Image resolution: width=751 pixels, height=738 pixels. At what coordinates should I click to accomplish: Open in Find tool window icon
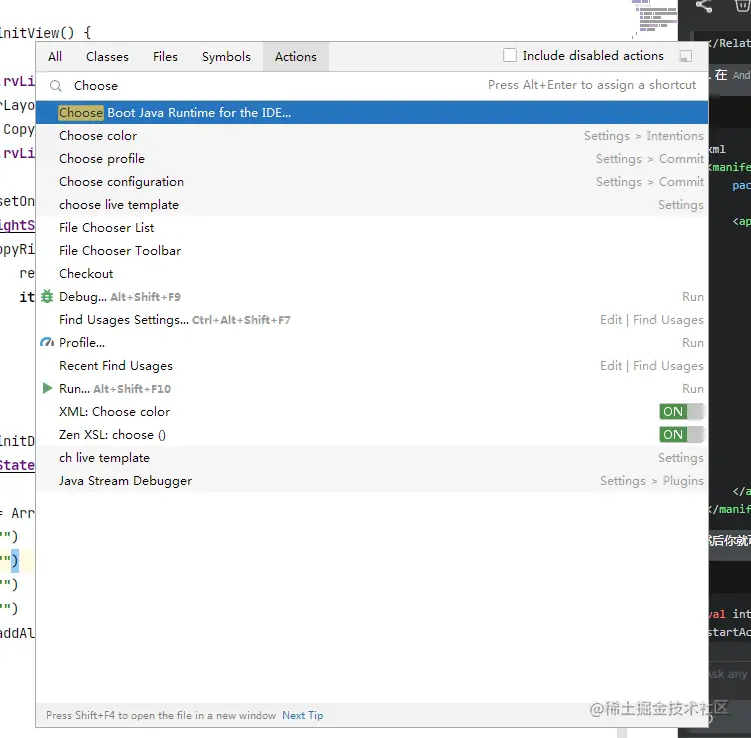click(685, 56)
